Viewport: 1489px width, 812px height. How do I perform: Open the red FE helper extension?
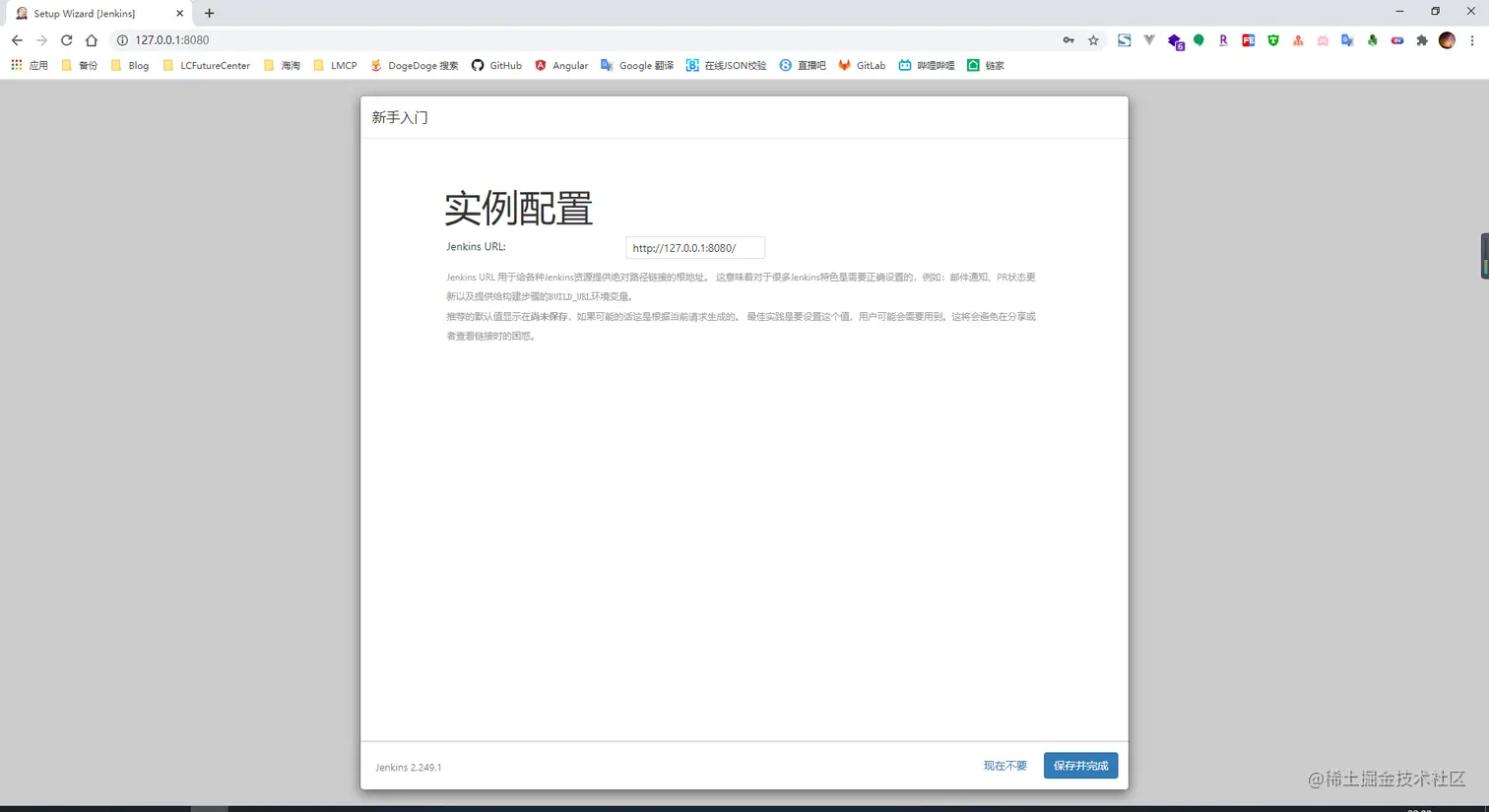tap(1249, 40)
